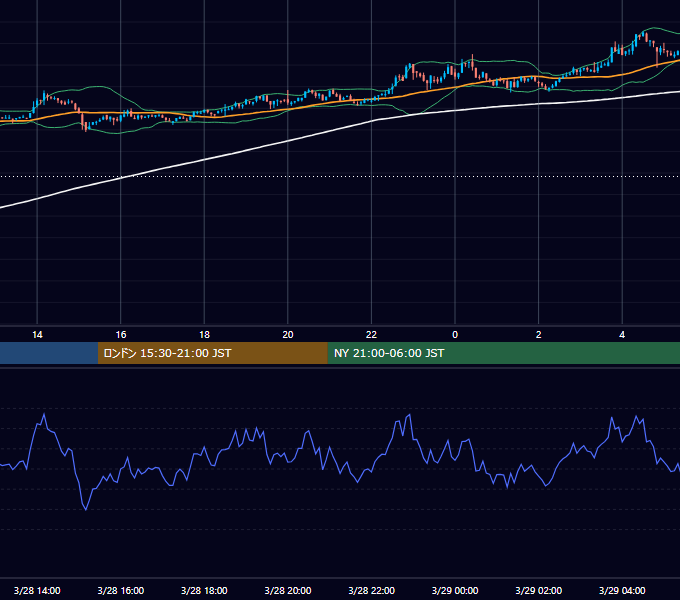Click the 3/29 04:00 time label
Screen dimensions: 680x600
[622, 590]
